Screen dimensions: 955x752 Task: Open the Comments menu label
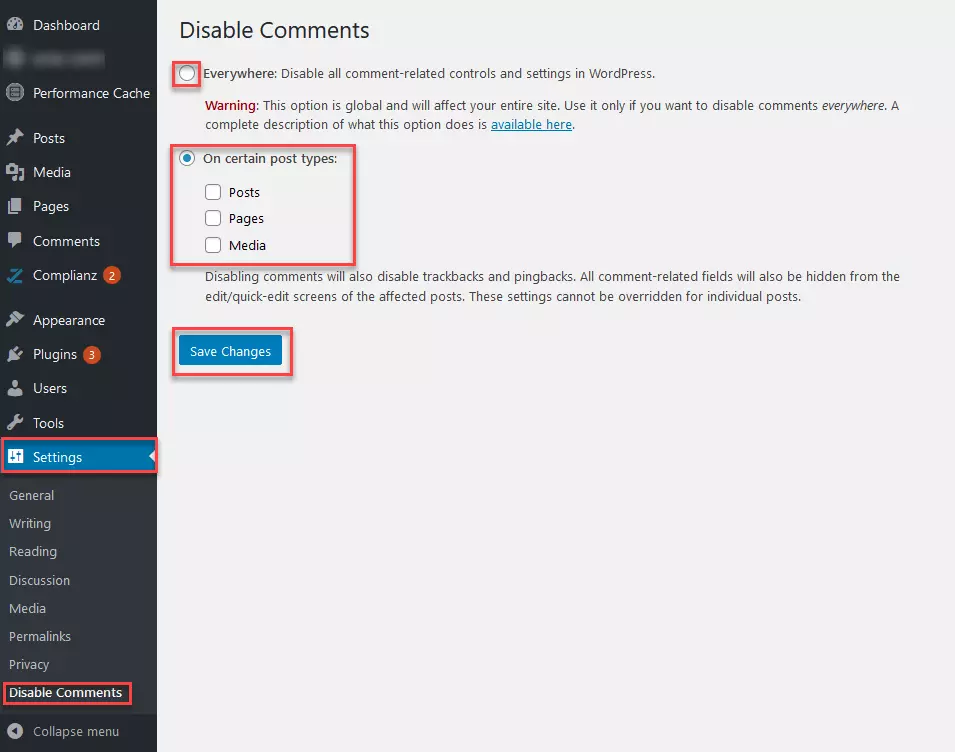(x=66, y=241)
